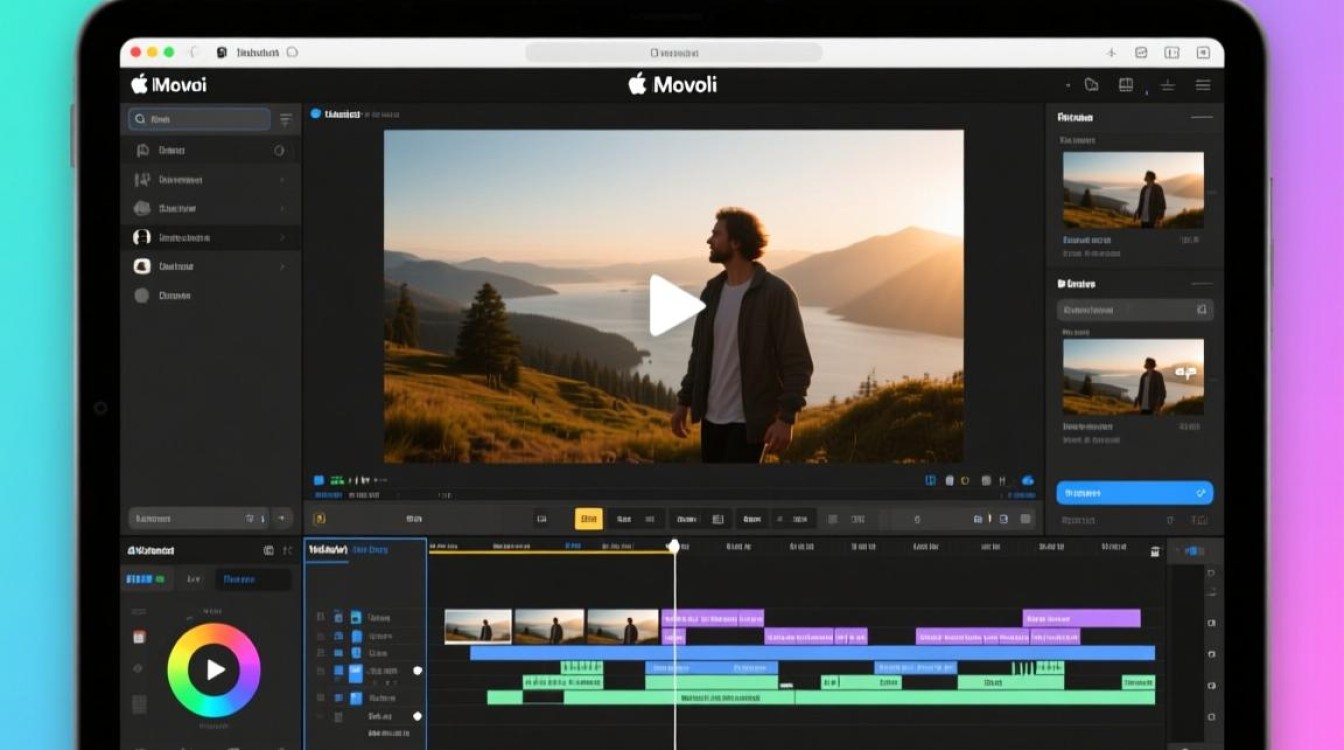
Task: Click the yellow highlighted button in the edit toolbar
Action: point(589,519)
